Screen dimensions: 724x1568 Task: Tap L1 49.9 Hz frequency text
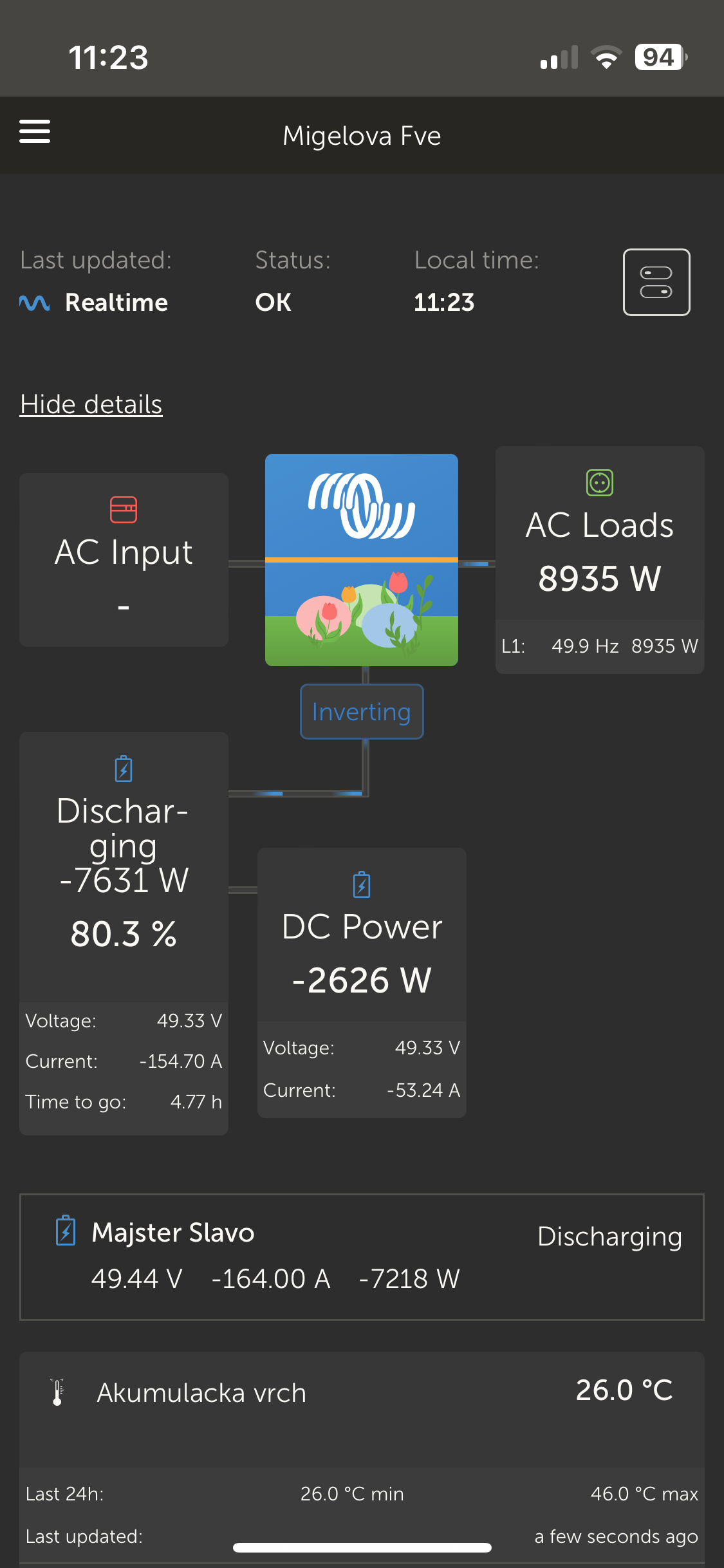[585, 646]
